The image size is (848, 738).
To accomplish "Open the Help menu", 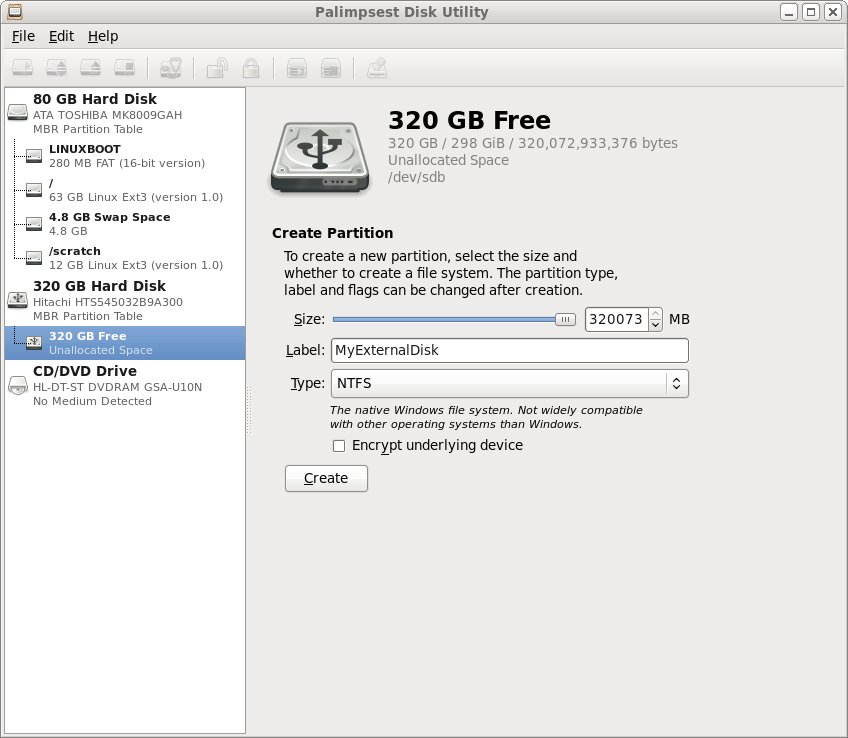I will [102, 36].
